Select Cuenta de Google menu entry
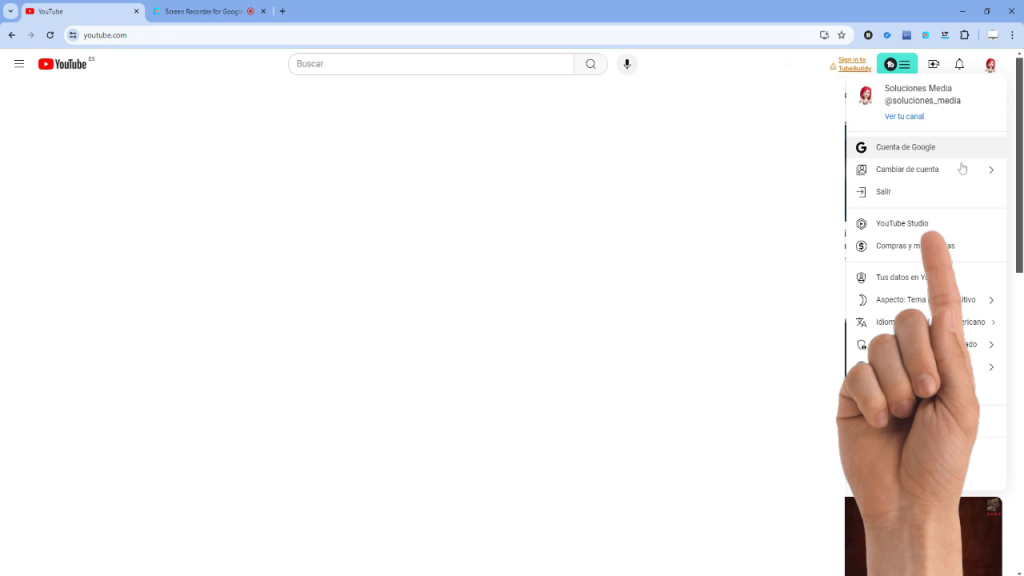Image resolution: width=1024 pixels, height=576 pixels. pos(905,147)
